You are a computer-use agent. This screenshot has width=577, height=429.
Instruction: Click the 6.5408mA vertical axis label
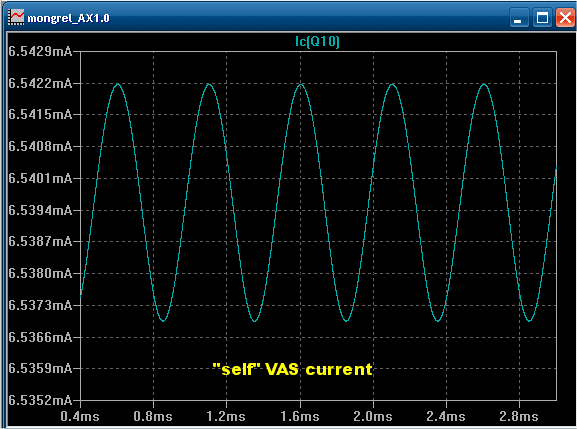point(40,146)
